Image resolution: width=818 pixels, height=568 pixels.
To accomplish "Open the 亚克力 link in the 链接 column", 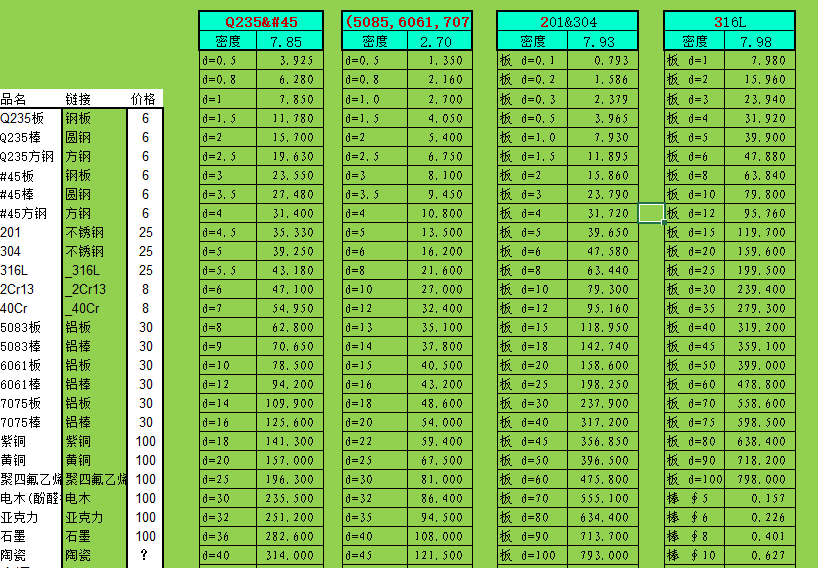I will [x=85, y=517].
